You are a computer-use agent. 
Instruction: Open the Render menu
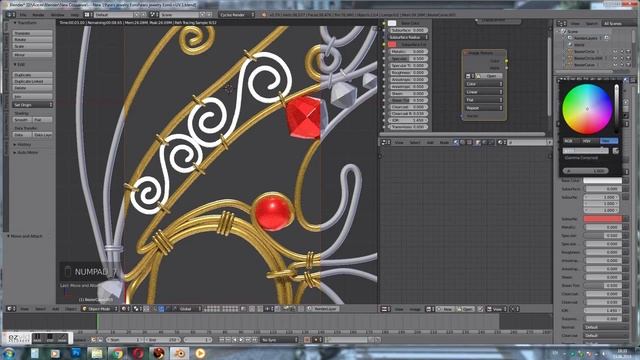click(x=38, y=15)
